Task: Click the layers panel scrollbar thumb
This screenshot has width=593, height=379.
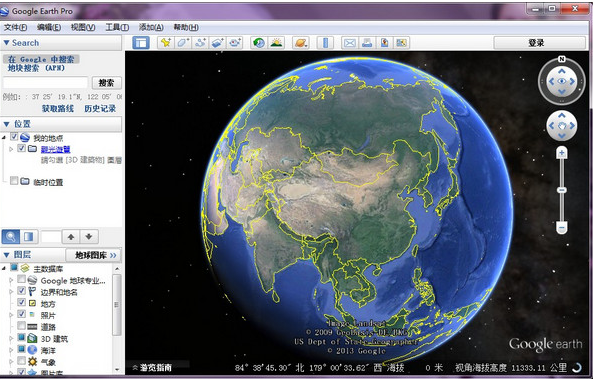Action: pos(116,304)
